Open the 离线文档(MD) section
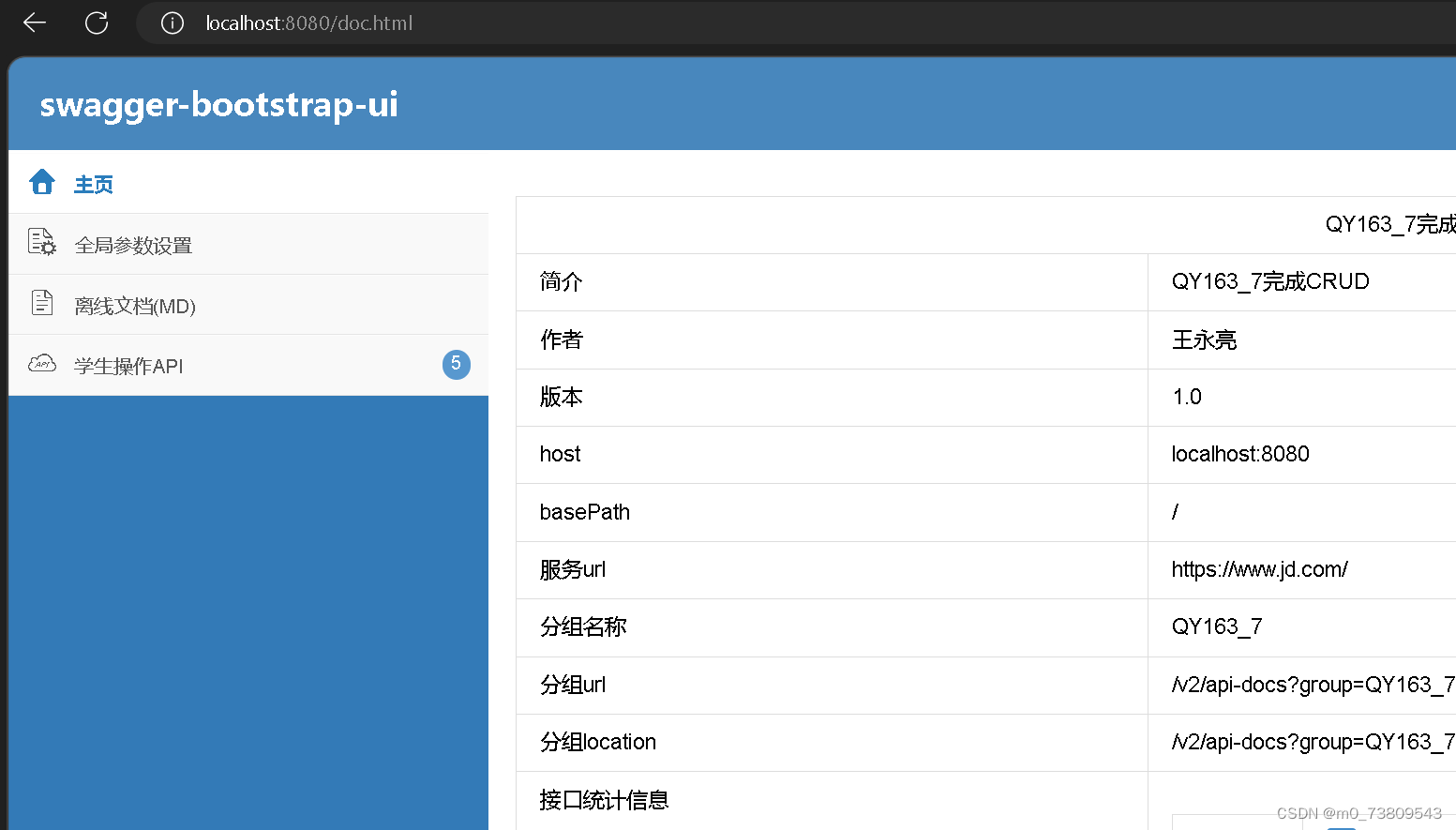Viewport: 1456px width, 830px height. click(135, 304)
